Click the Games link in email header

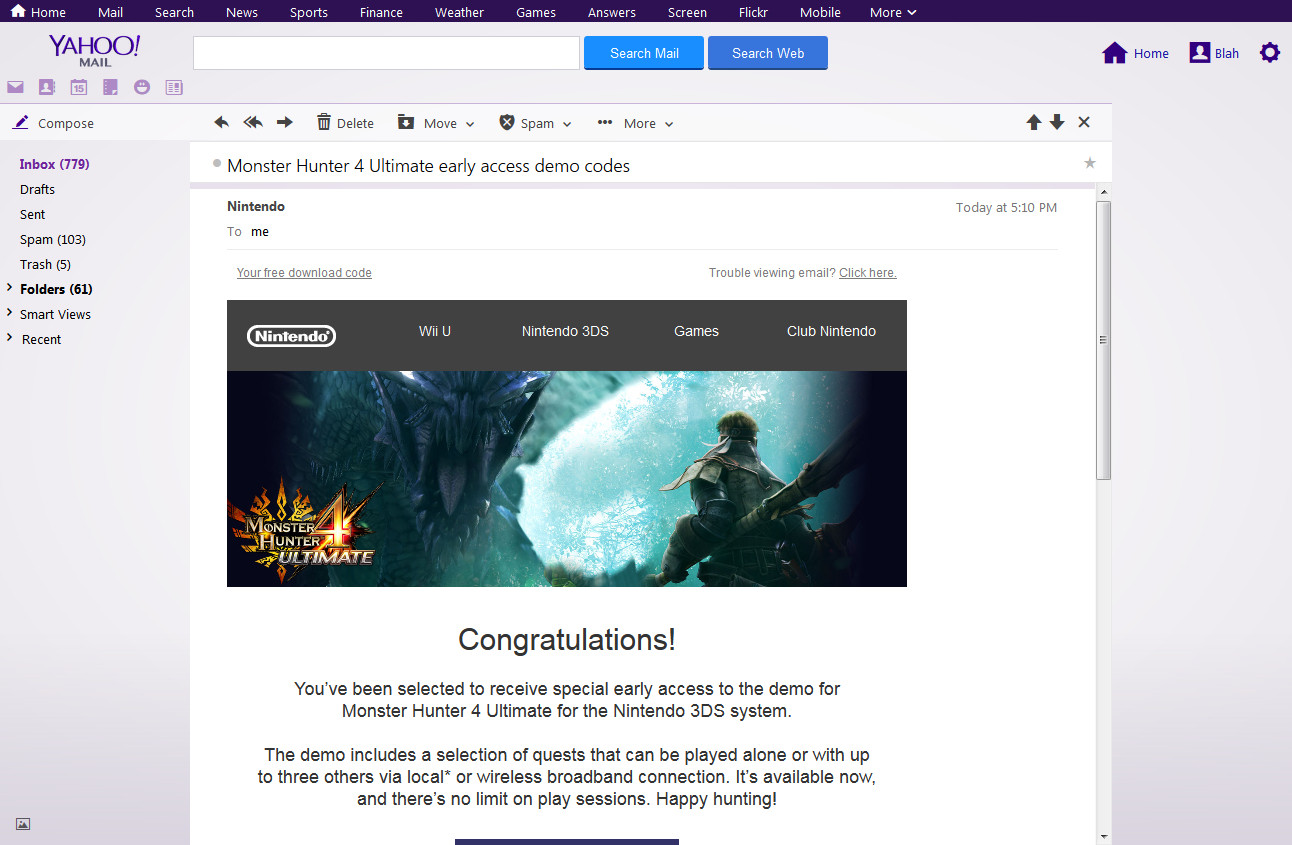point(696,331)
